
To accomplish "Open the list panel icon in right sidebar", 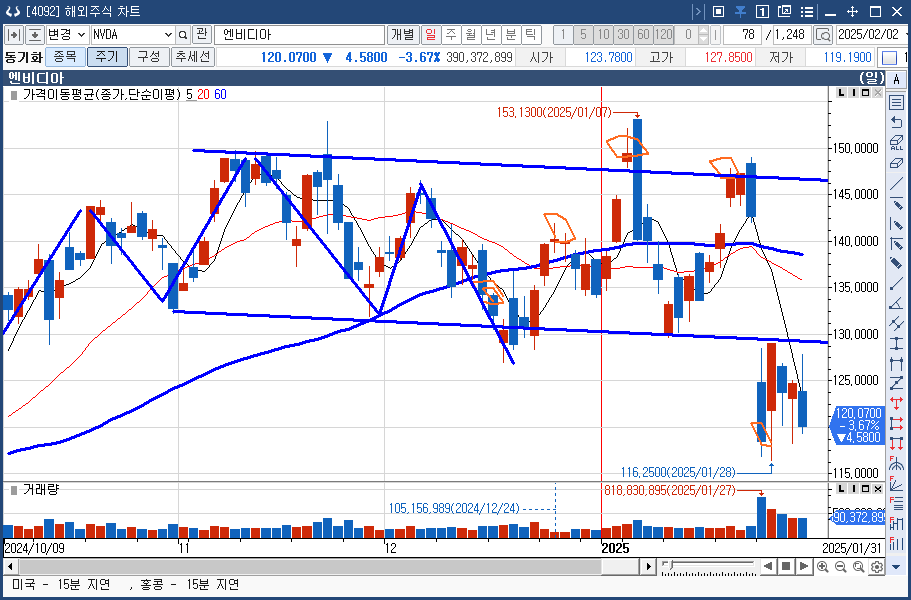I will tap(896, 102).
